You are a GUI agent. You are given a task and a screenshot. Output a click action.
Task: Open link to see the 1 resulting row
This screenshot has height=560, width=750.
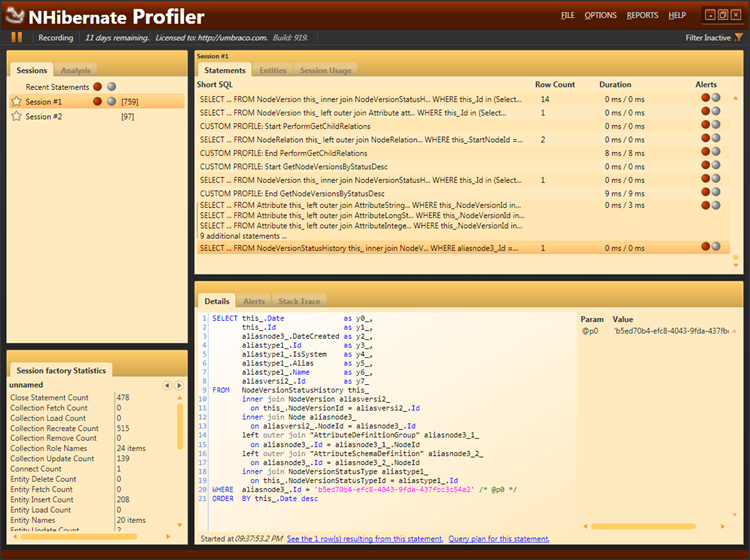click(x=365, y=539)
